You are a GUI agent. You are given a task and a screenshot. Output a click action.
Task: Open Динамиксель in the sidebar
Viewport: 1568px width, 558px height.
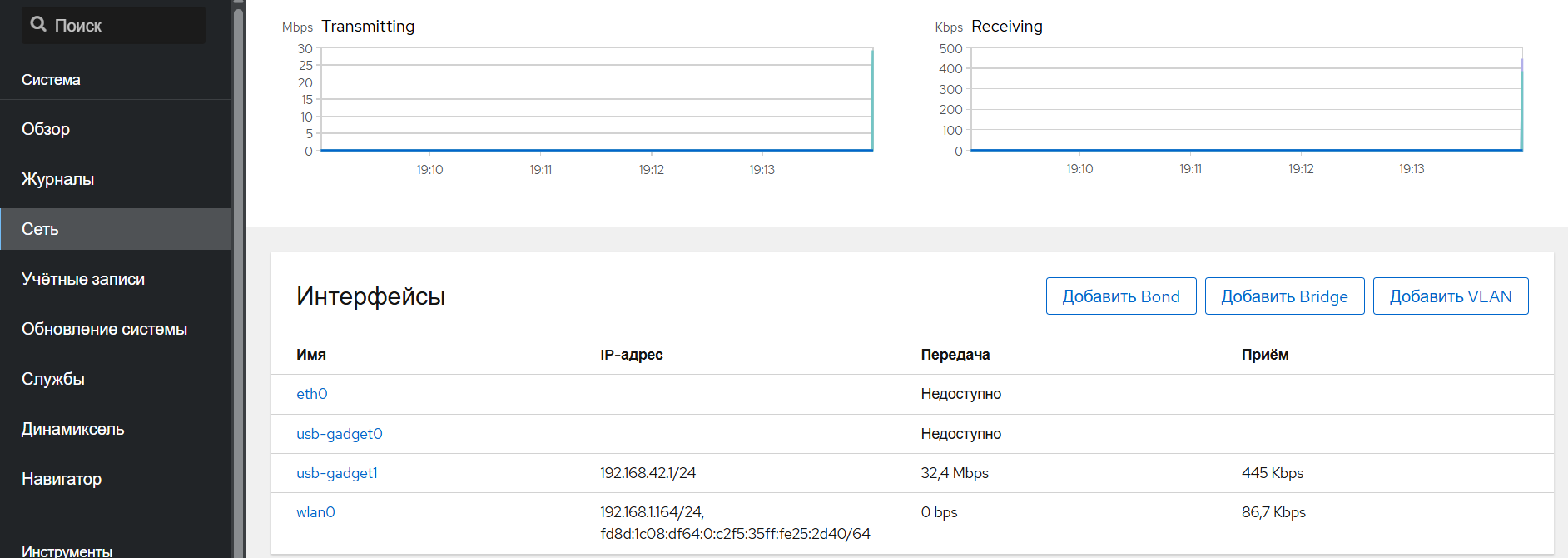point(72,429)
